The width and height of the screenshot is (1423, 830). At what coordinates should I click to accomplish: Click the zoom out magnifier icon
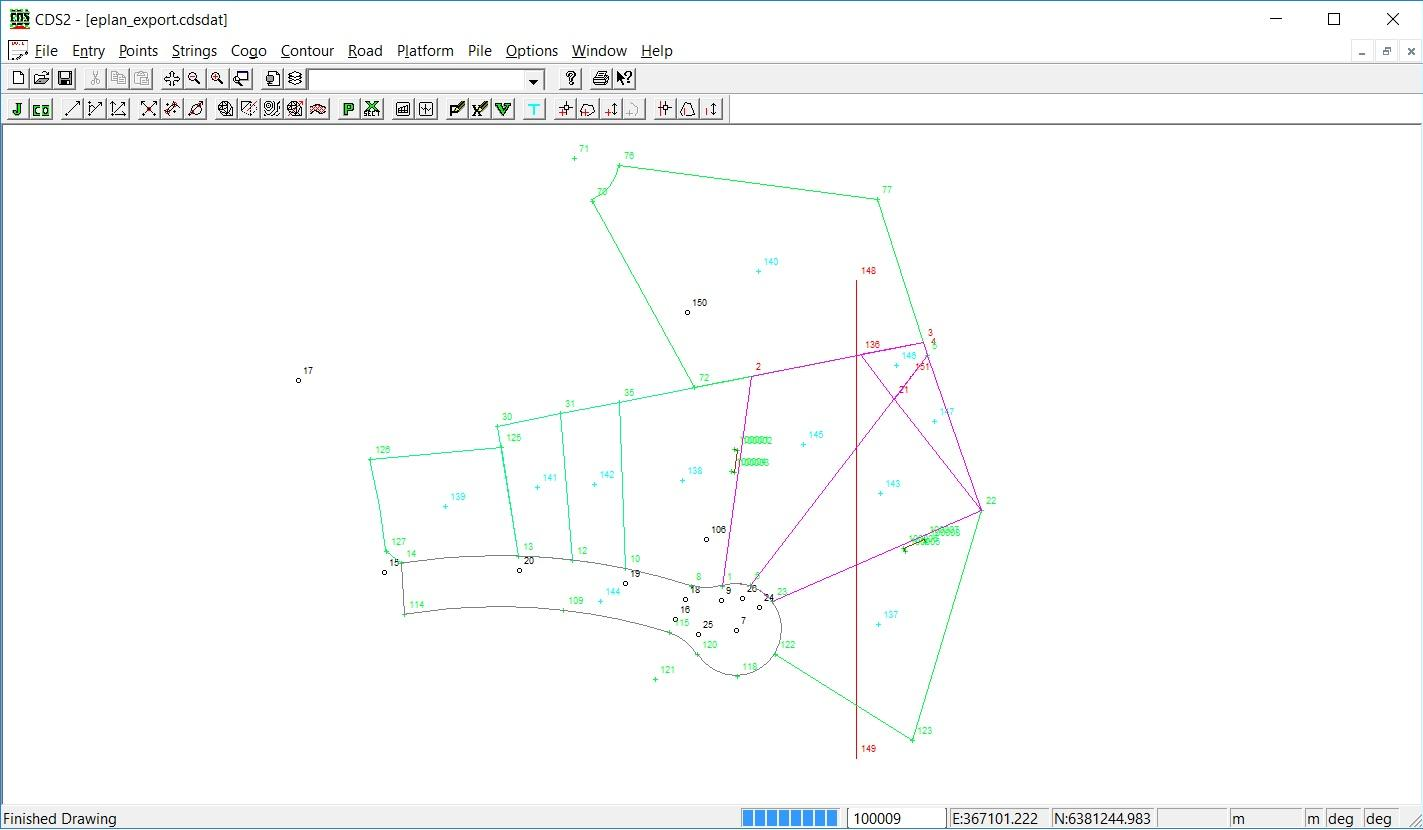(195, 79)
